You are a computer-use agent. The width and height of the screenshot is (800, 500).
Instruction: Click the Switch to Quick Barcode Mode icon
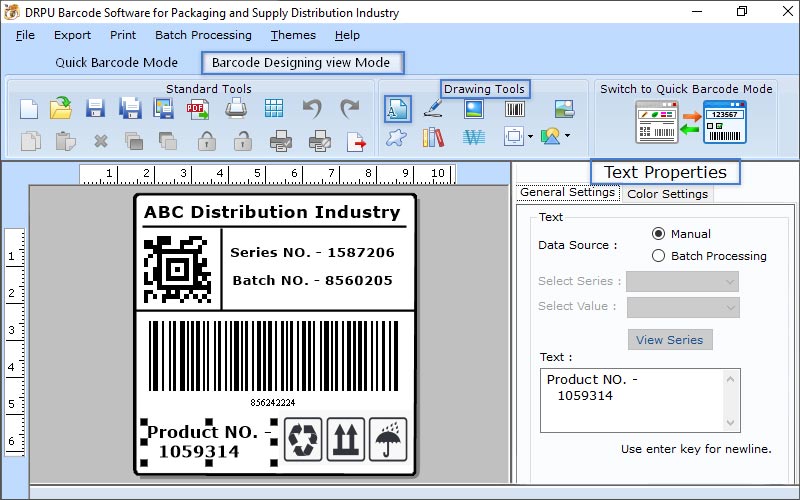coord(691,122)
